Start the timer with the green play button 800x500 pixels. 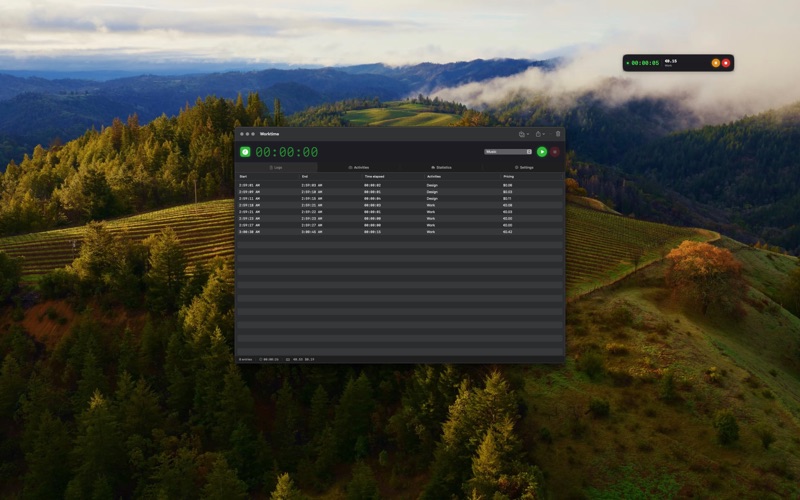tap(542, 152)
